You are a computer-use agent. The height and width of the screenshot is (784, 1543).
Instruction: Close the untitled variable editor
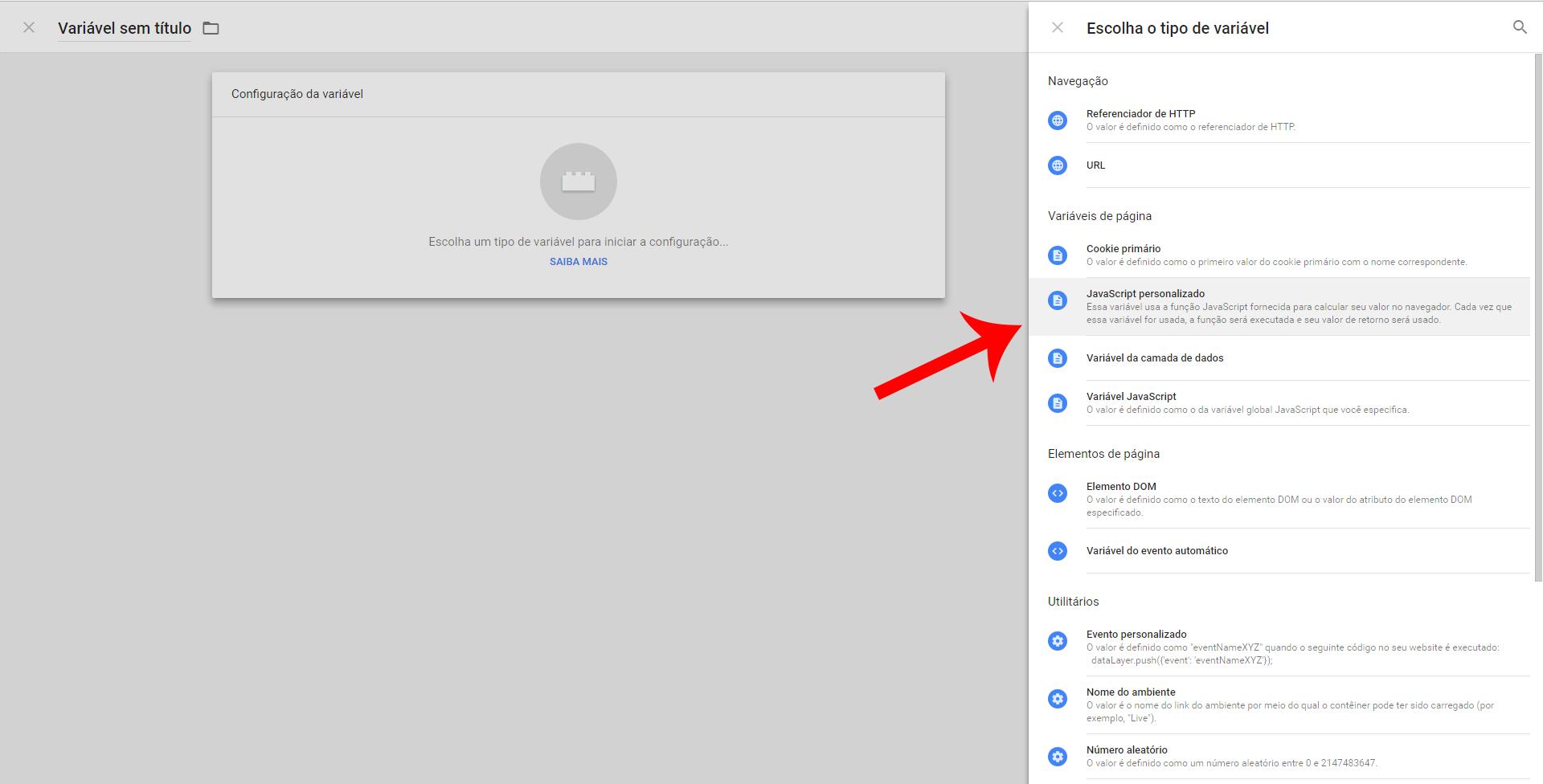[29, 28]
